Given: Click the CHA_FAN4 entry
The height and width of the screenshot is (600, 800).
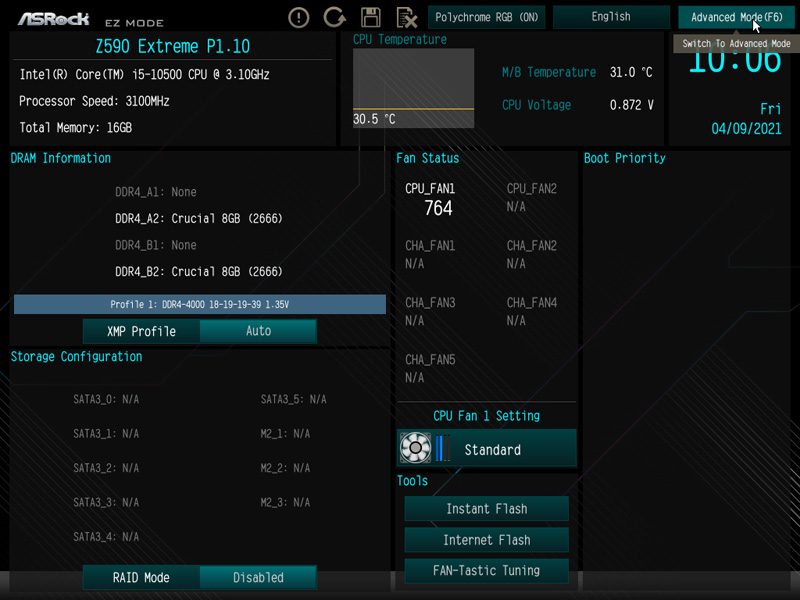Looking at the screenshot, I should tap(531, 312).
